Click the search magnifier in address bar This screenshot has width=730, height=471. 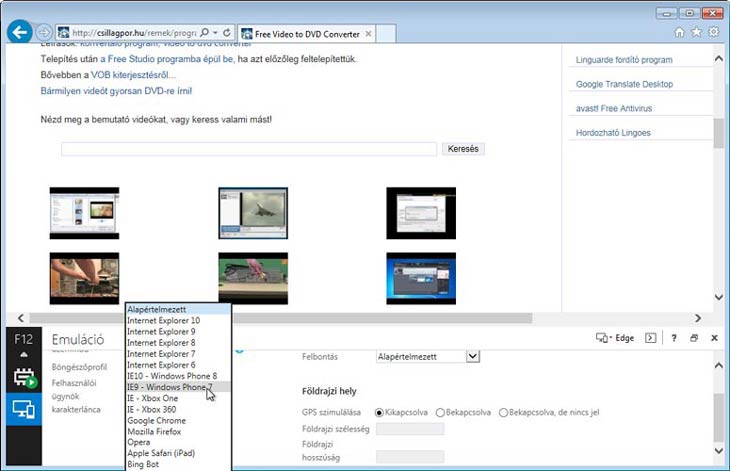[204, 33]
